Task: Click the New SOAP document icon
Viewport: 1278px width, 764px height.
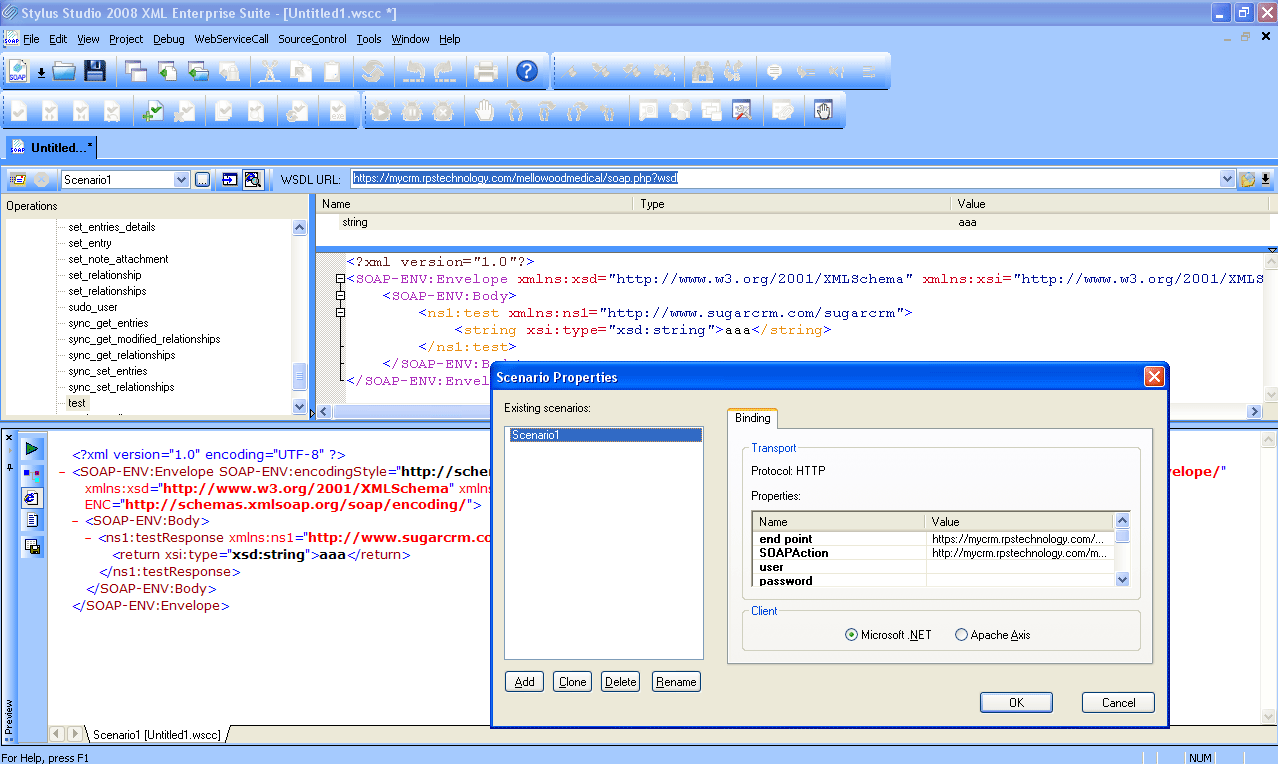Action: (19, 71)
